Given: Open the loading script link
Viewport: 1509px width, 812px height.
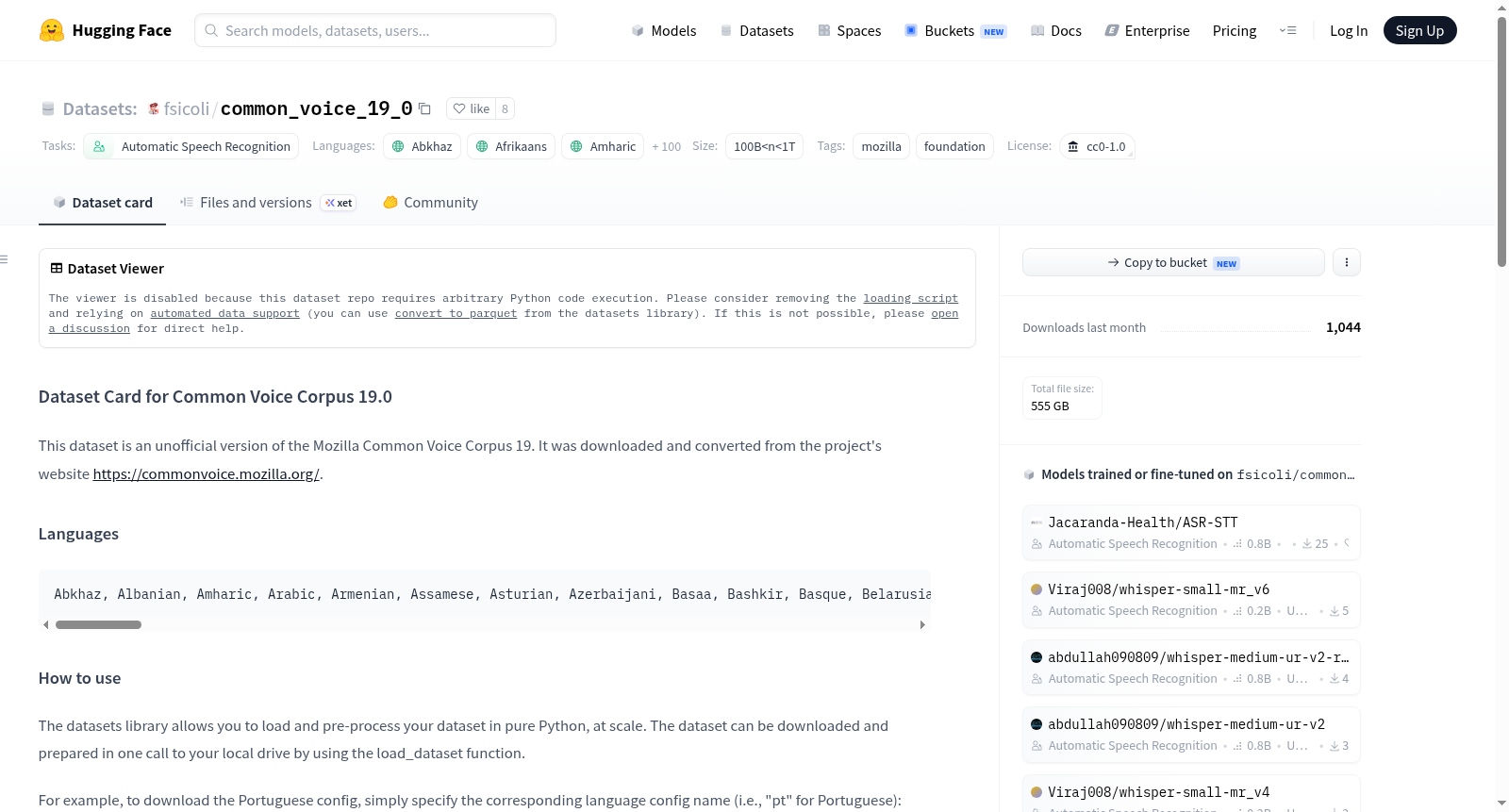Looking at the screenshot, I should (910, 298).
